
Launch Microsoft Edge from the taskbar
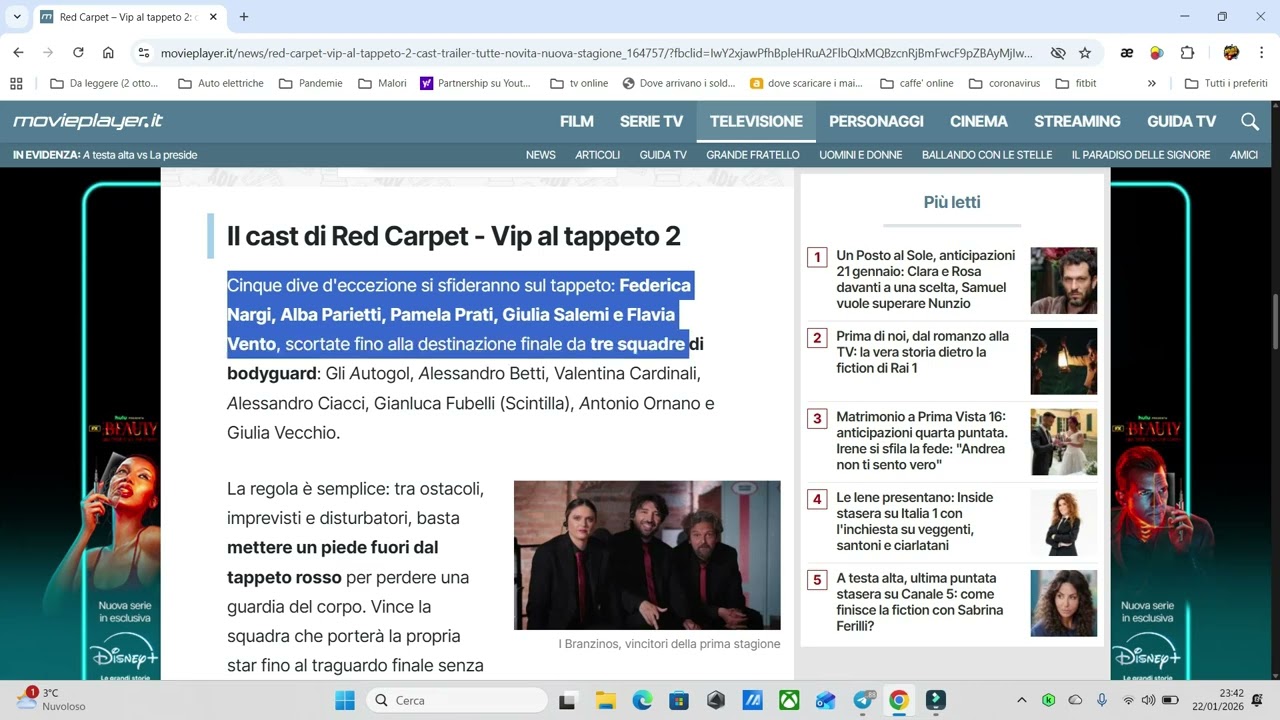pyautogui.click(x=642, y=700)
